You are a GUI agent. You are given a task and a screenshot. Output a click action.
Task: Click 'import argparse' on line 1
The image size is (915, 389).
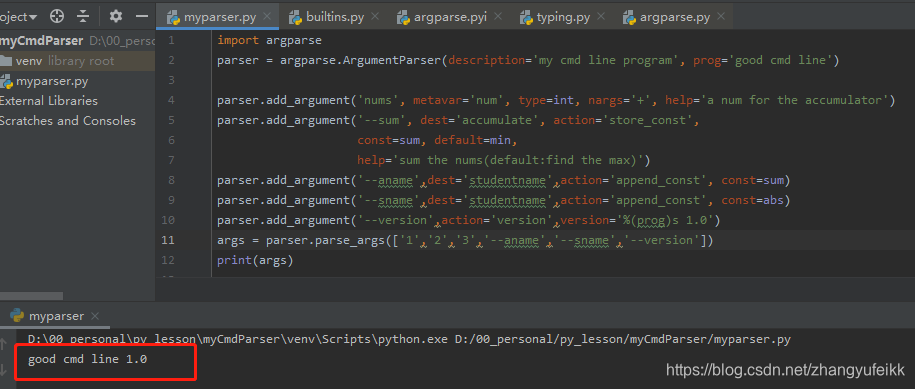tap(269, 40)
